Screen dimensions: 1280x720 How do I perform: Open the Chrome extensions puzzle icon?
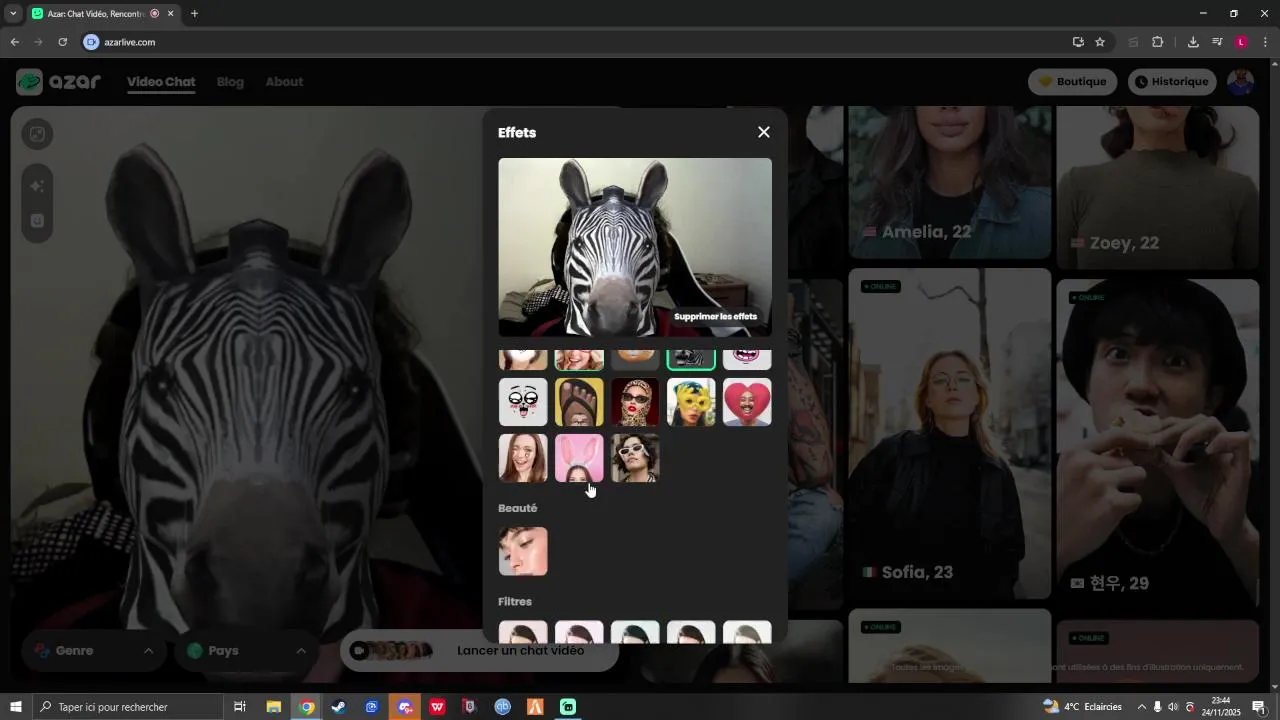tap(1158, 42)
